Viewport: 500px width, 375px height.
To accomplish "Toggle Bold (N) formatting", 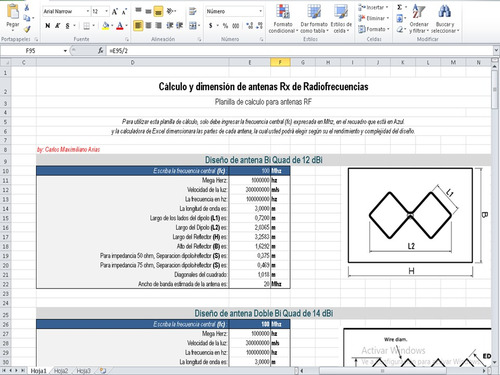I will [48, 26].
